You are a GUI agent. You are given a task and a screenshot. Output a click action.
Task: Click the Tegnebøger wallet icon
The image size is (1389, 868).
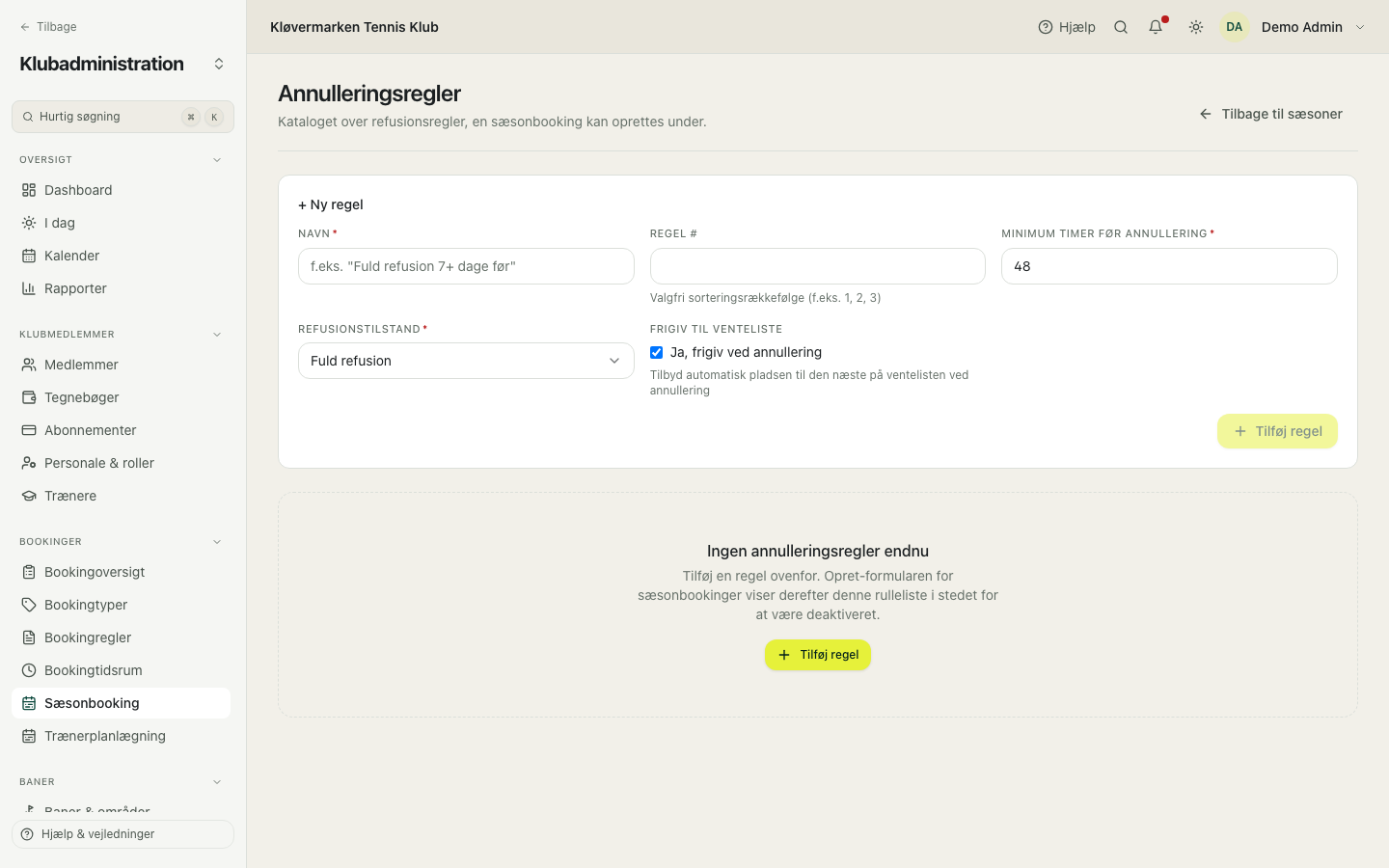tap(29, 397)
